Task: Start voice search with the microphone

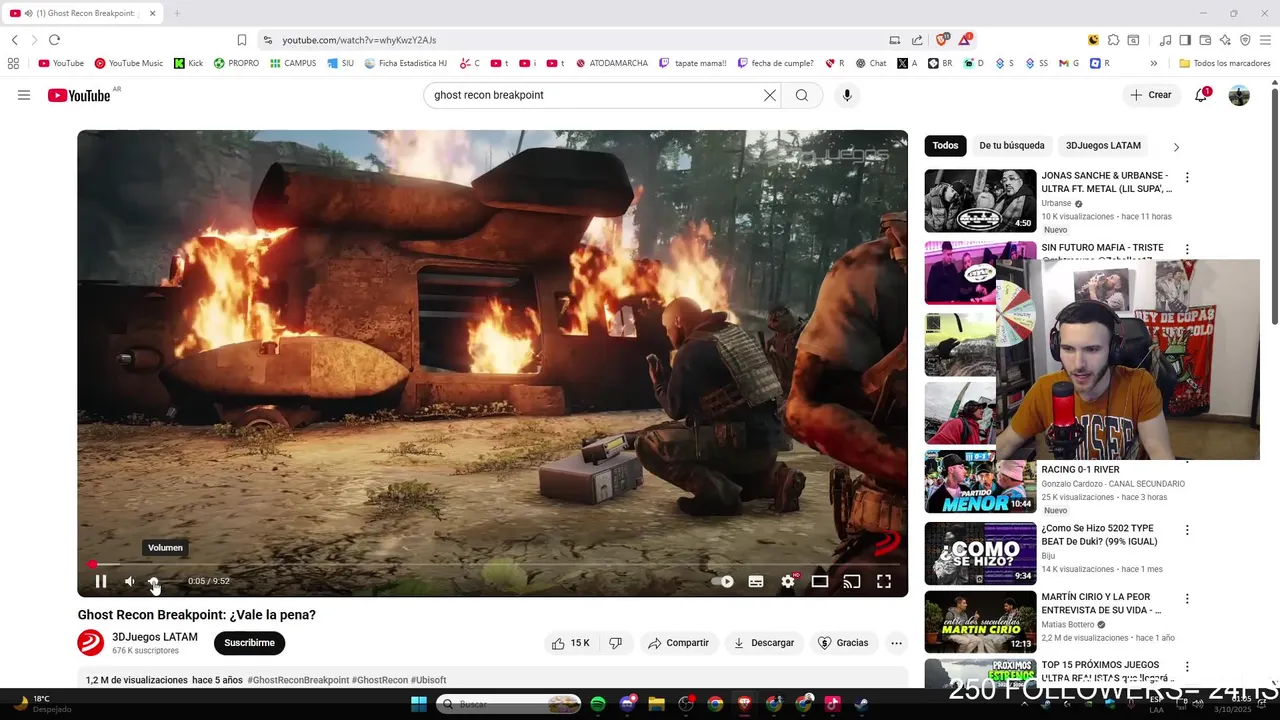Action: tap(847, 95)
